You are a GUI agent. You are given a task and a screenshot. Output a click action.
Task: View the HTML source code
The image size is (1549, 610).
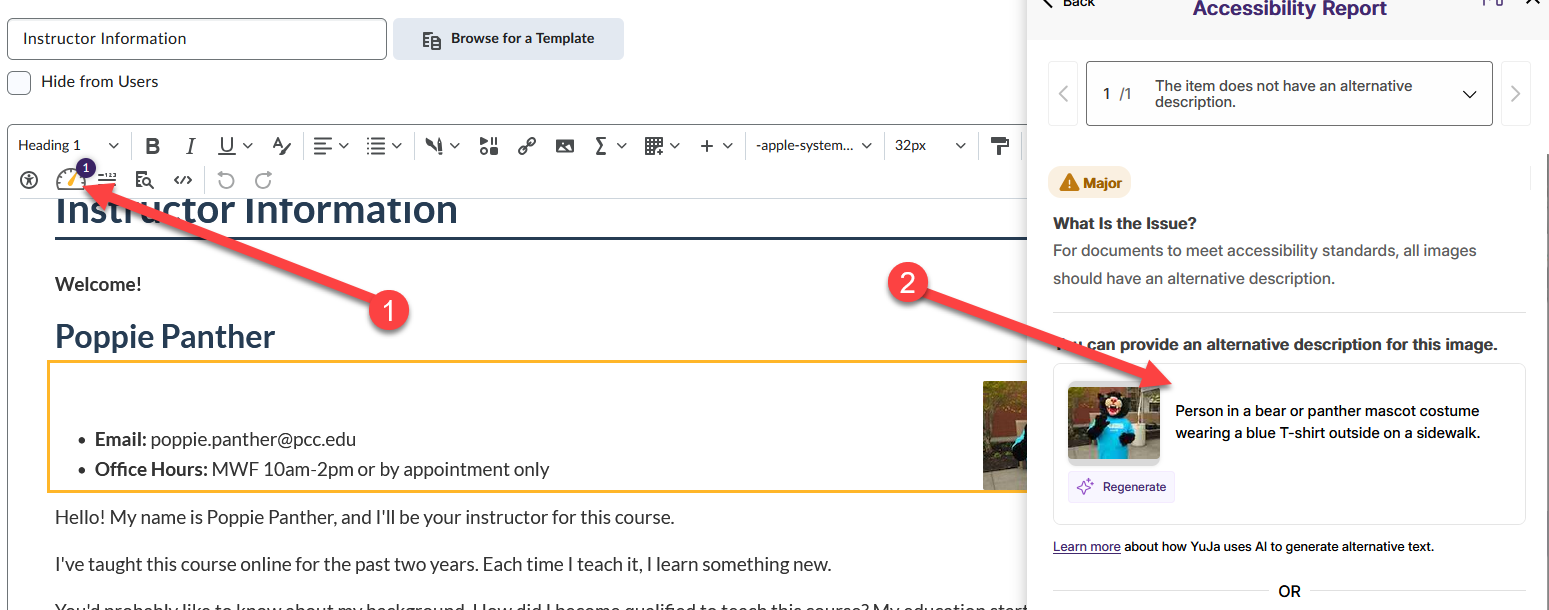tap(183, 180)
